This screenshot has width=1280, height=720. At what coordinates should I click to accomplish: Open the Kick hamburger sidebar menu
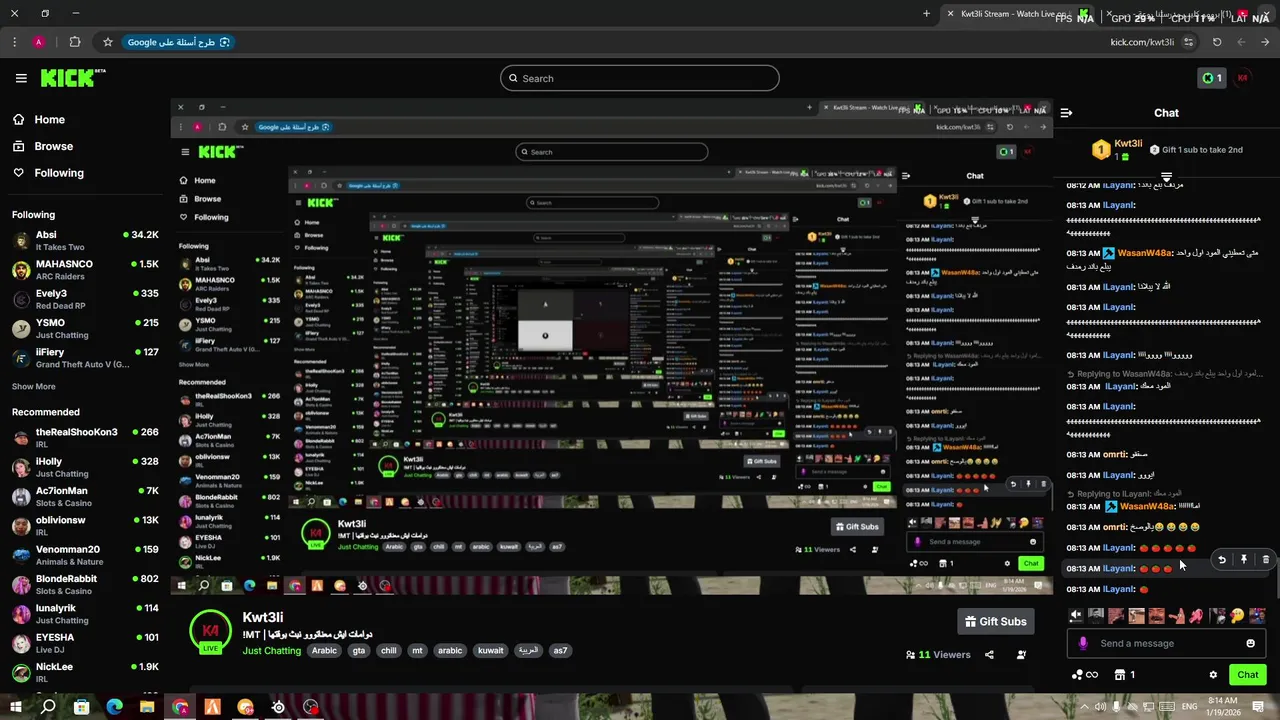[x=21, y=78]
